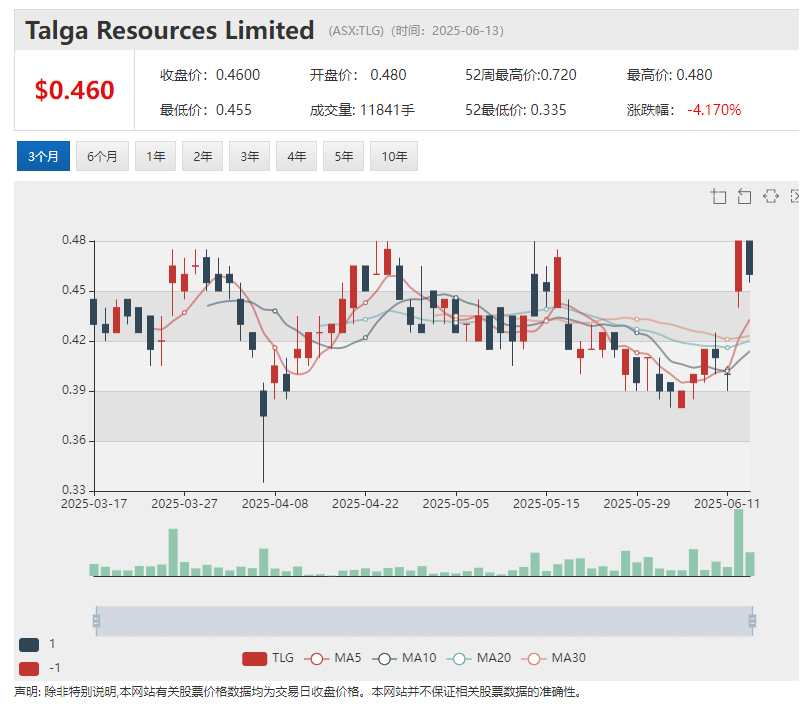The height and width of the screenshot is (713, 812).
Task: Click the 0.48 y-axis label
Action: [74, 240]
